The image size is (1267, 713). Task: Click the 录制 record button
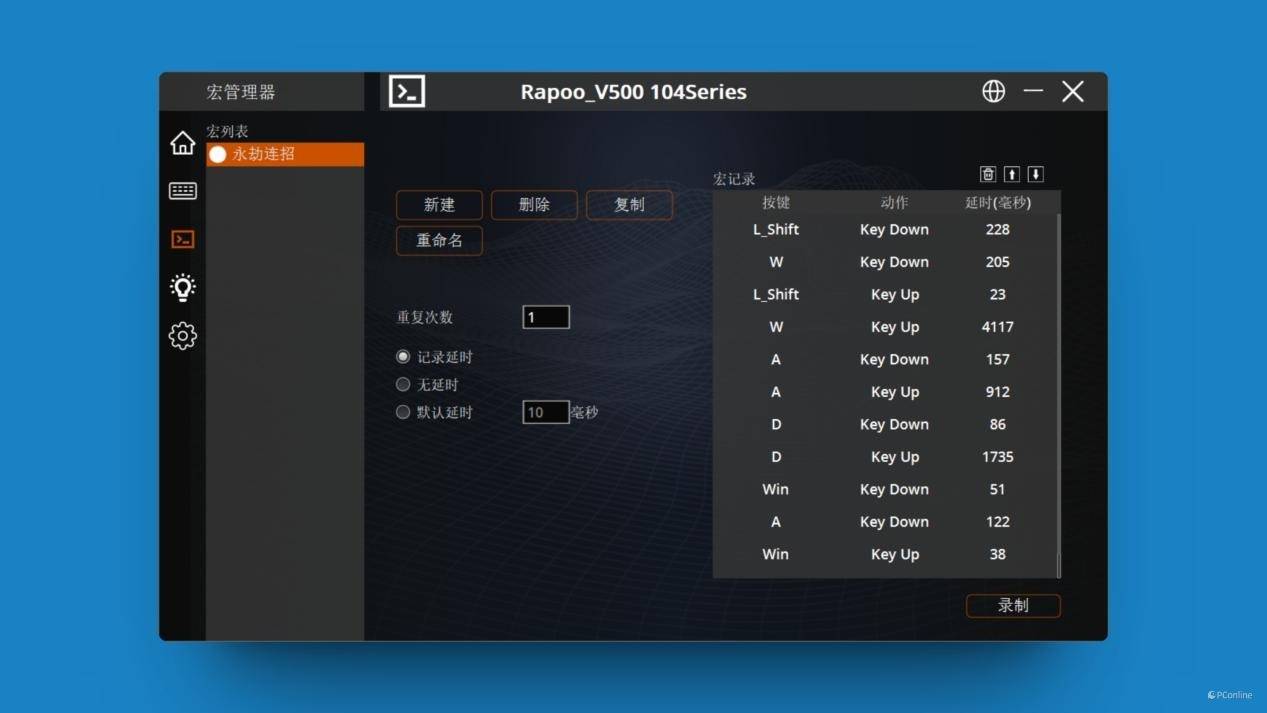(1013, 605)
